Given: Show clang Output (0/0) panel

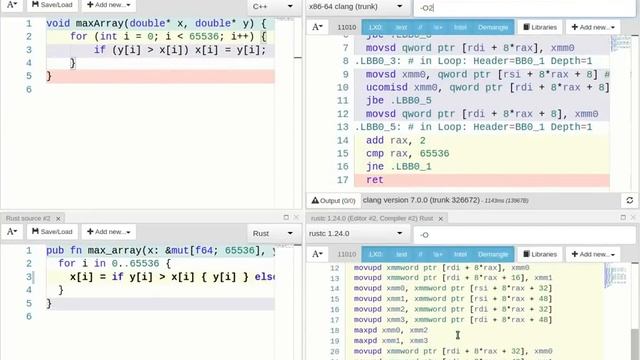Looking at the screenshot, I should coord(333,201).
